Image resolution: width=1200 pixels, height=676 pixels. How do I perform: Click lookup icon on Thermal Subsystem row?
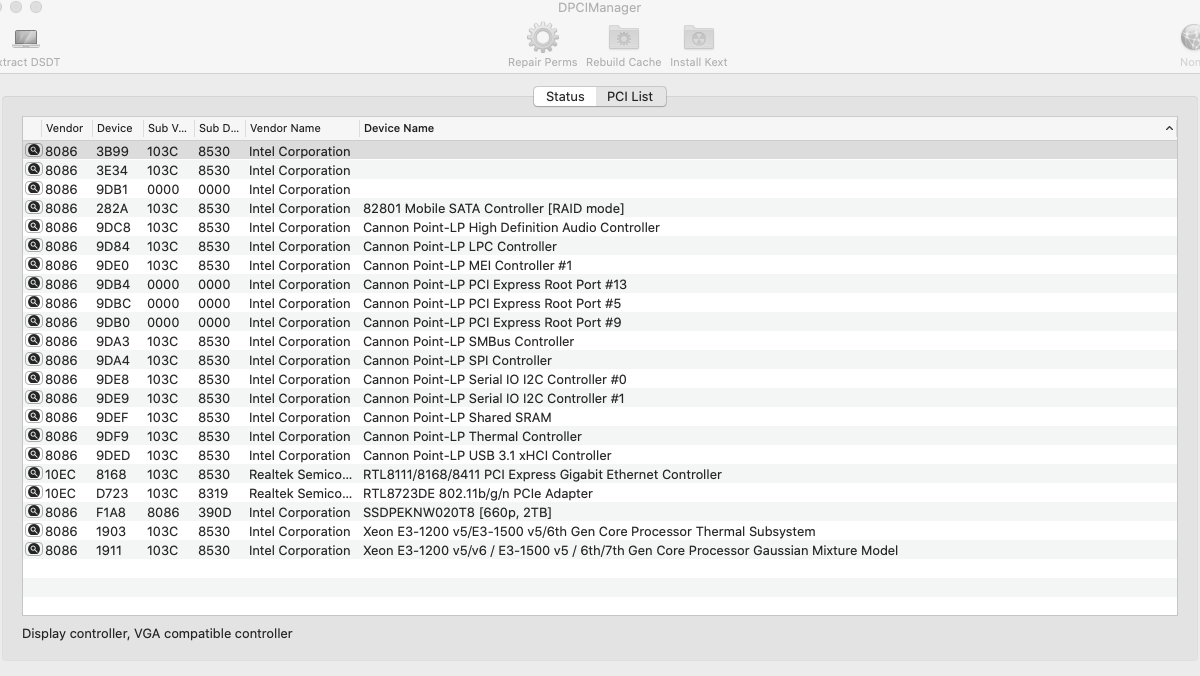coord(34,530)
